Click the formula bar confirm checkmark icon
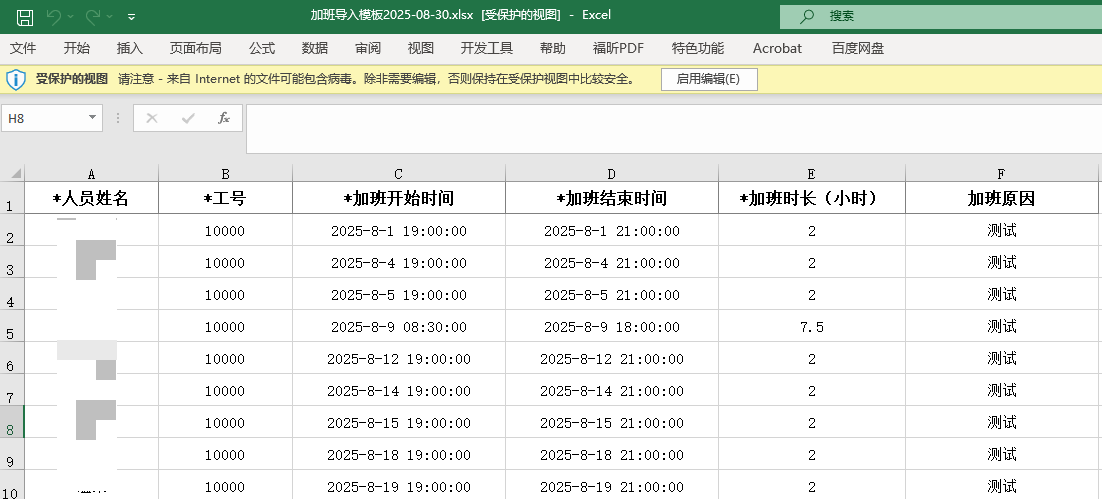The width and height of the screenshot is (1102, 499). pyautogui.click(x=188, y=118)
